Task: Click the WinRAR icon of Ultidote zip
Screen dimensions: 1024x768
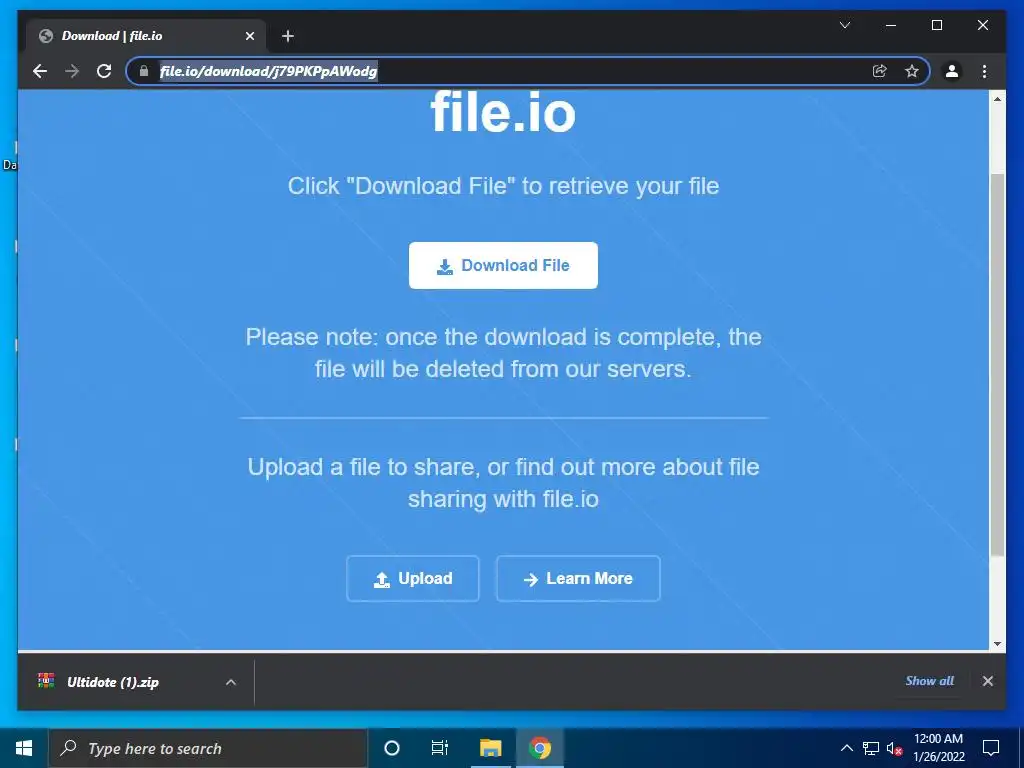Action: click(x=46, y=681)
